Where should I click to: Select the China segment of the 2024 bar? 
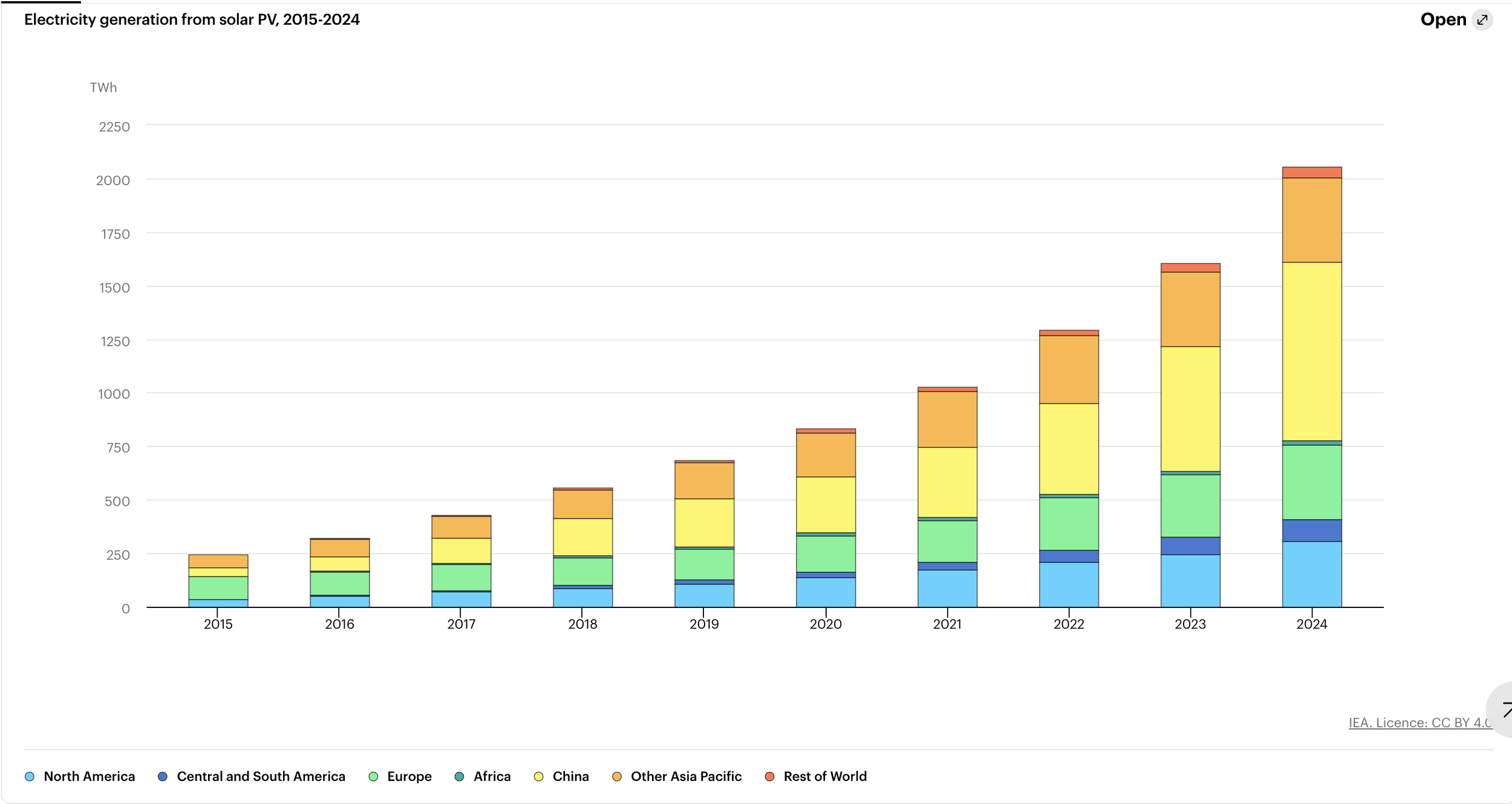tap(1312, 351)
